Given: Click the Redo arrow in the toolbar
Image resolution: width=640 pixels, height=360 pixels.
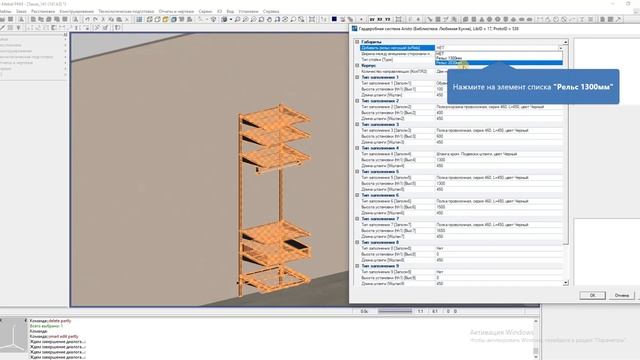Looking at the screenshot, I should tap(95, 19).
